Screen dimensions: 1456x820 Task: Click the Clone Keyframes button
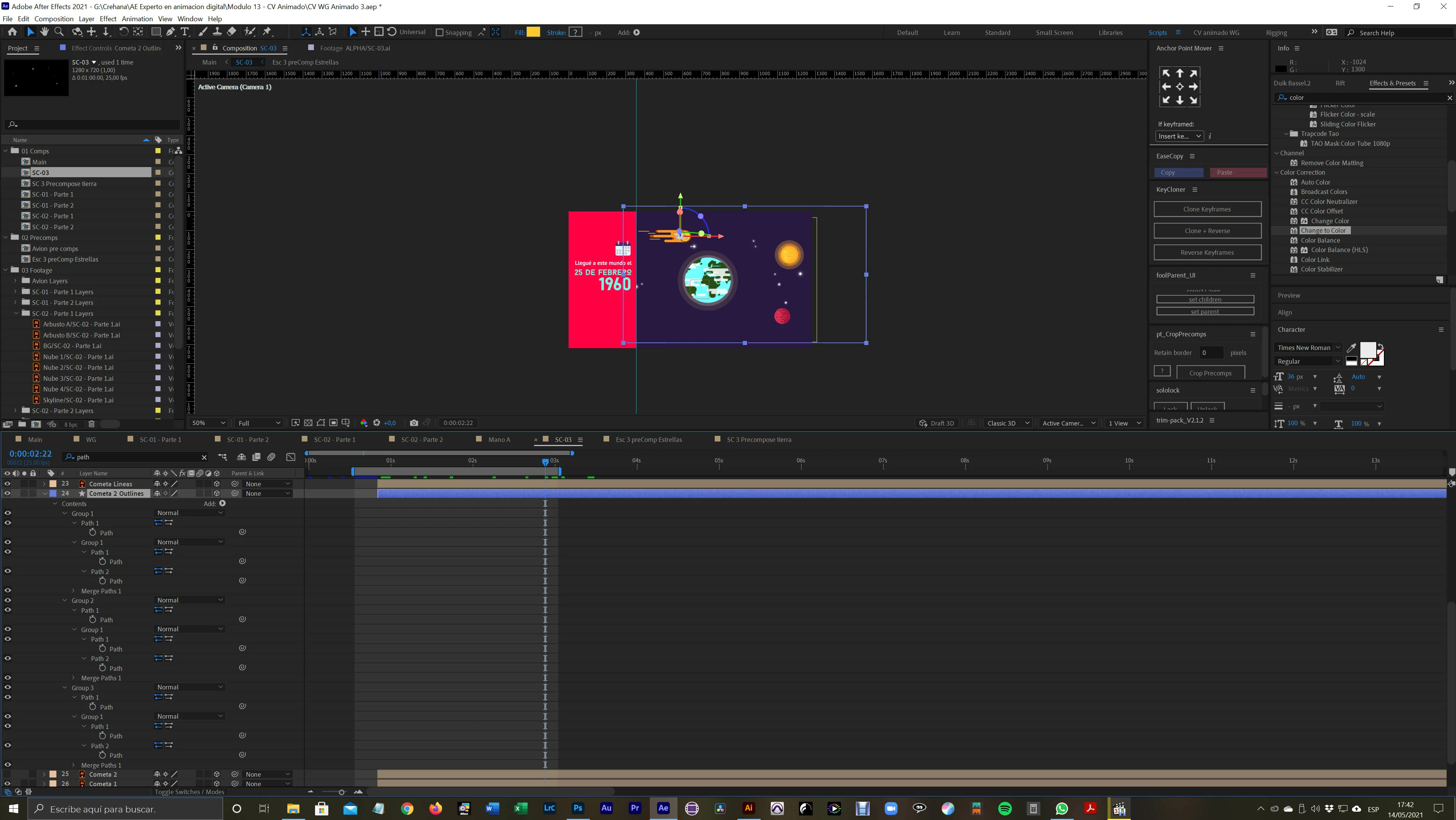tap(1207, 209)
